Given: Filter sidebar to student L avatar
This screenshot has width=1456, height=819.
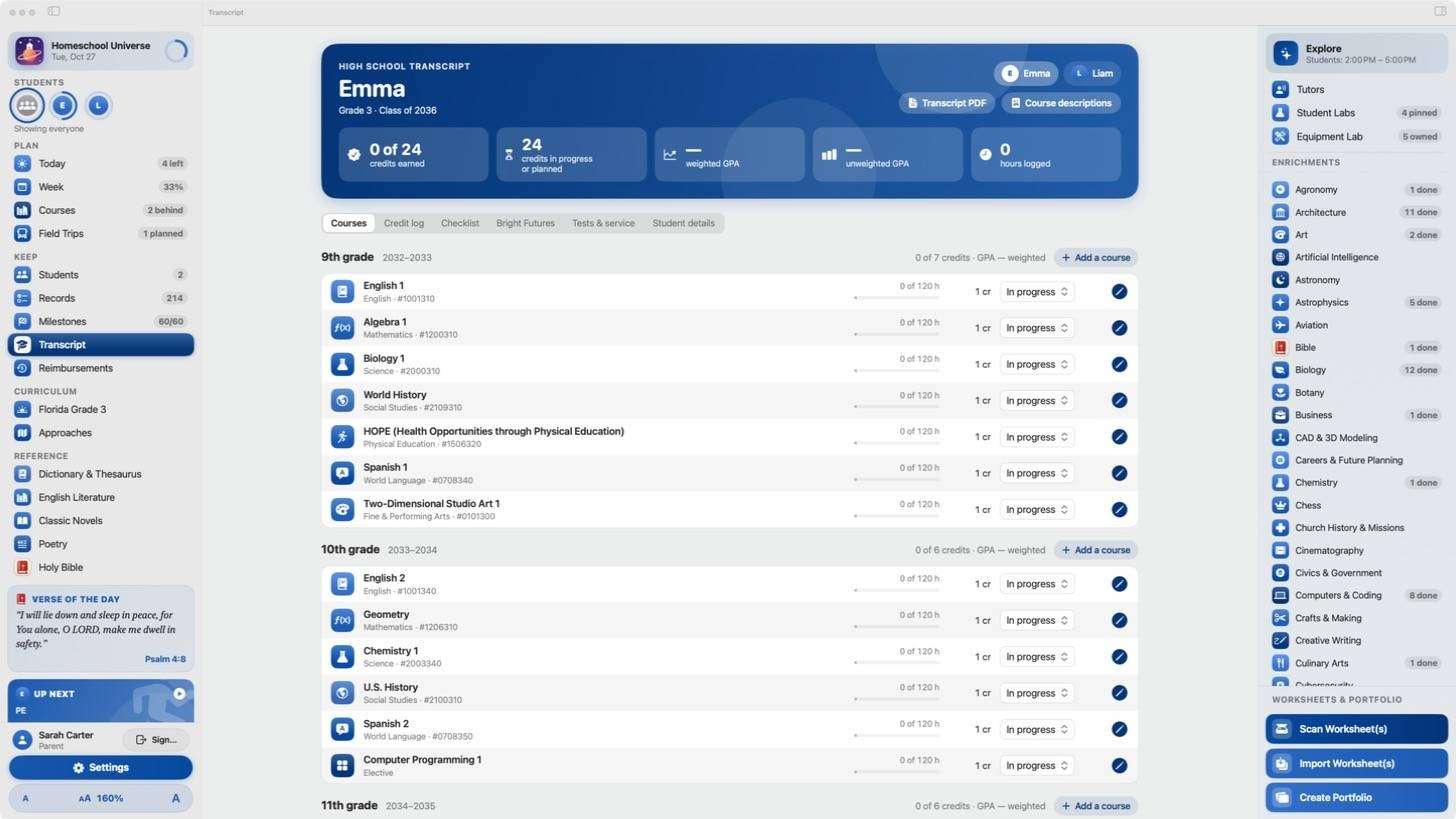Looking at the screenshot, I should click(x=98, y=105).
